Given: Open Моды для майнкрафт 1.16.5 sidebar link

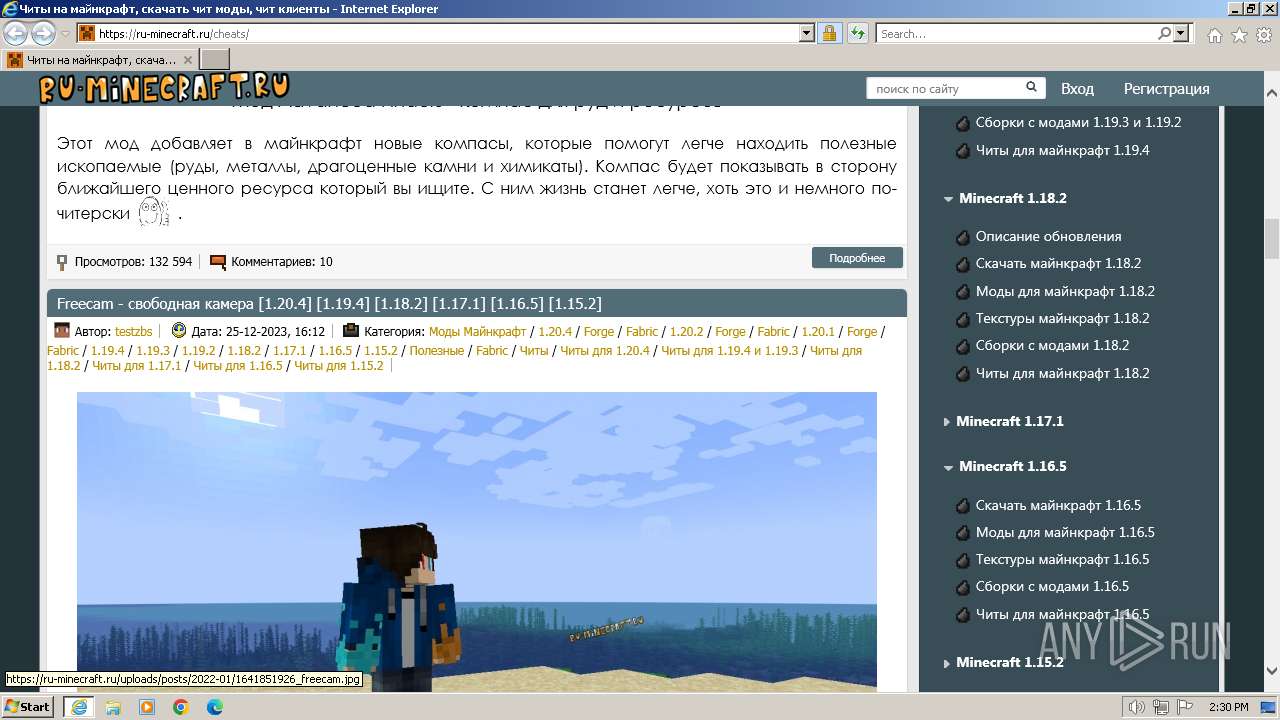Looking at the screenshot, I should pos(1065,532).
